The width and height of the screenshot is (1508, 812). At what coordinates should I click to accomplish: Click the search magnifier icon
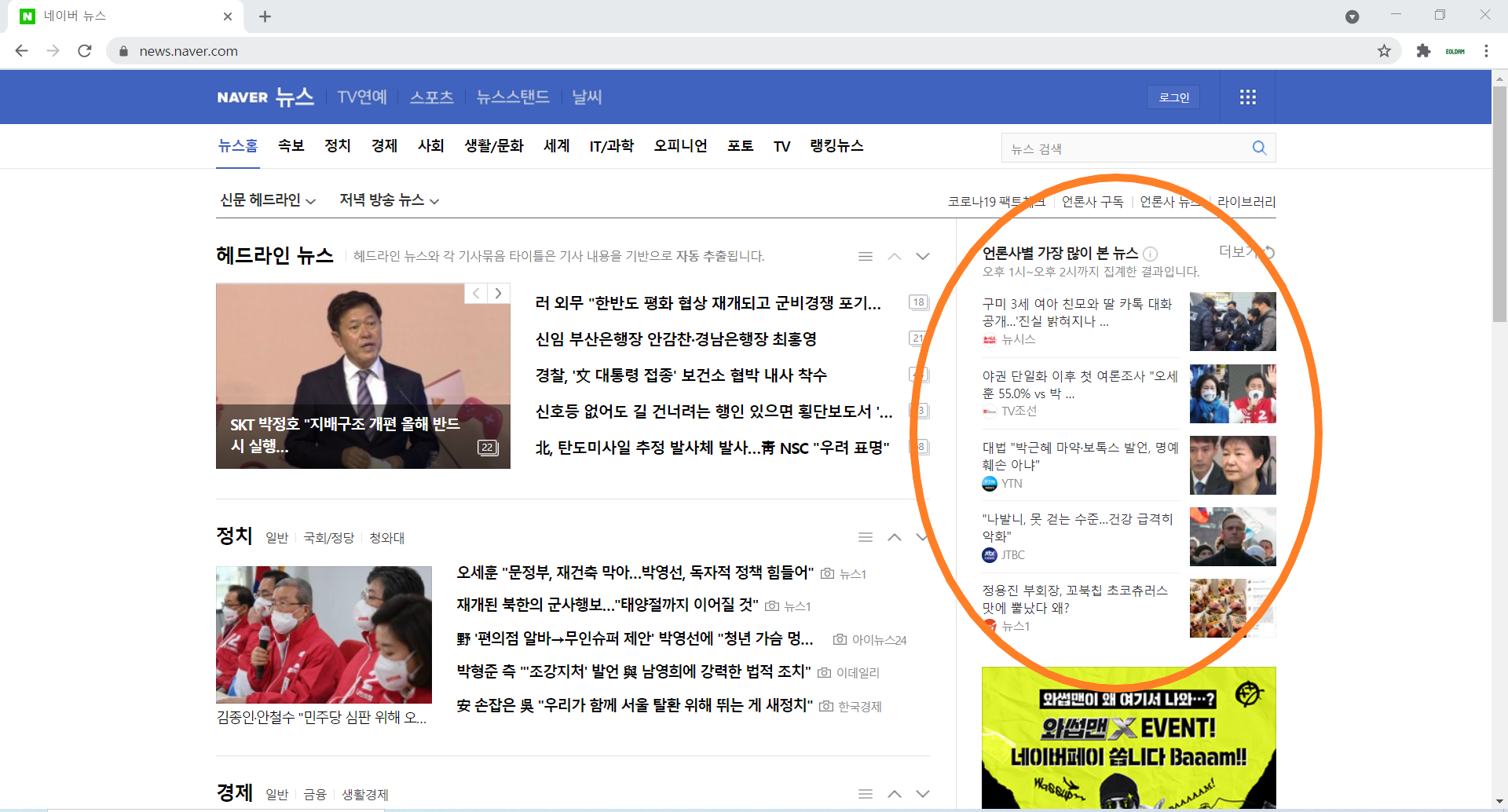(x=1259, y=148)
